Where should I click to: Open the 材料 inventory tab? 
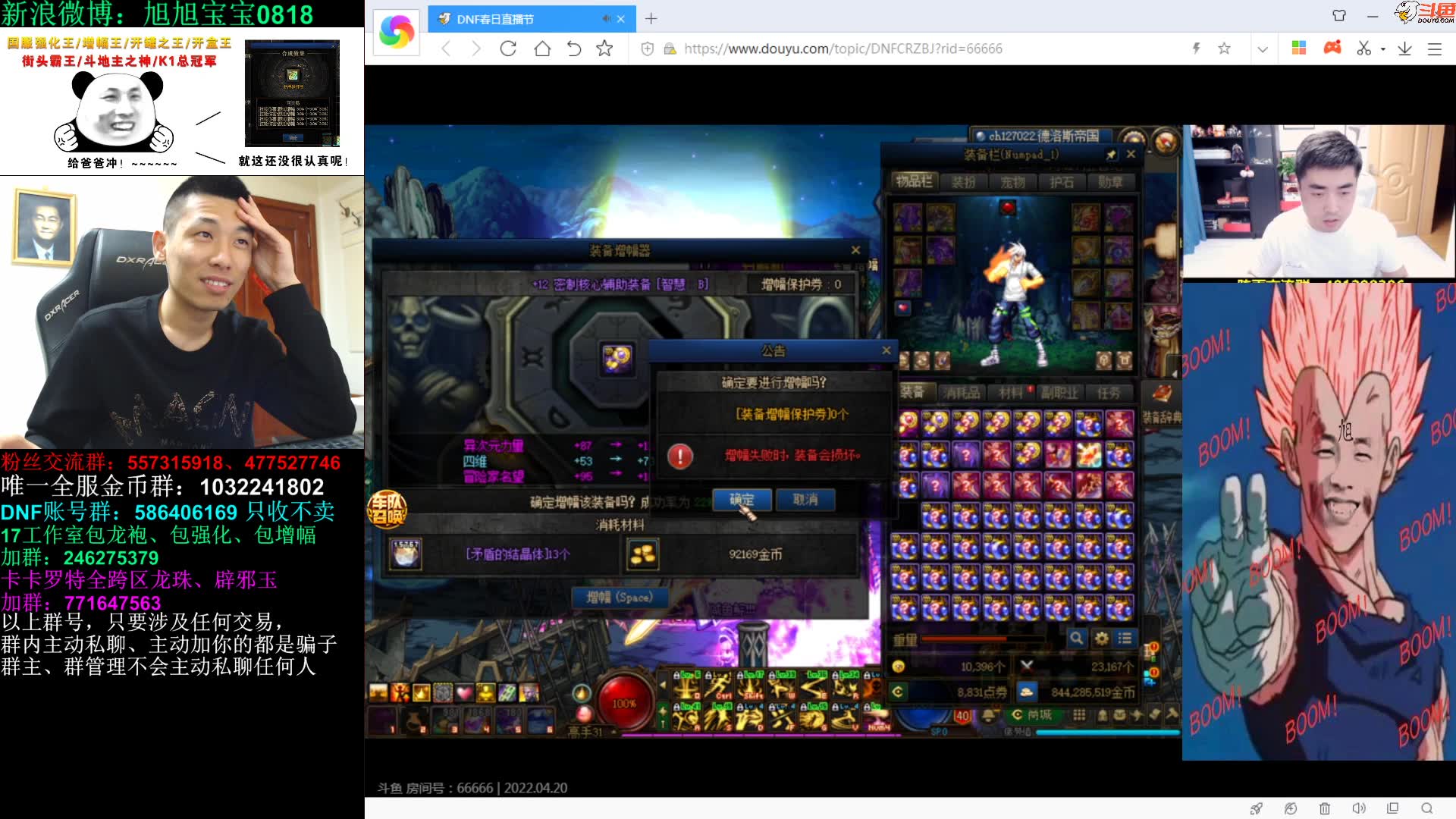coord(1011,392)
